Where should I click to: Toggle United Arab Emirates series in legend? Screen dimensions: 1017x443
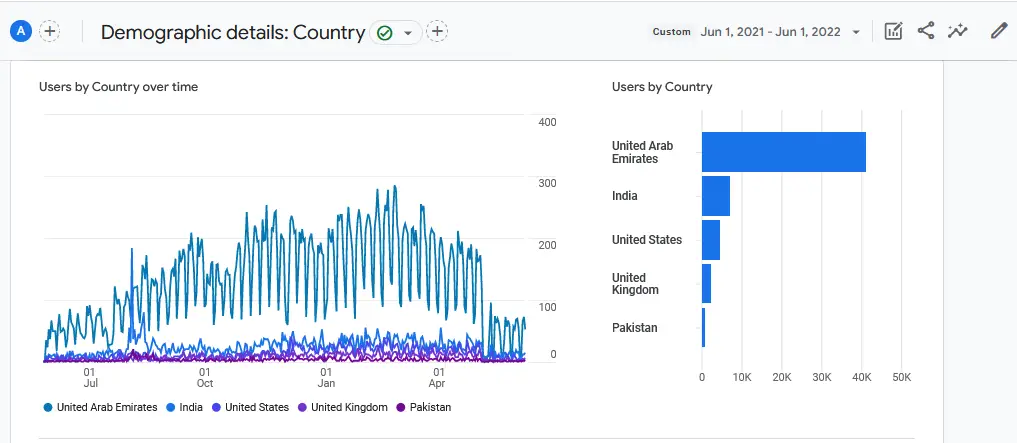[x=100, y=407]
